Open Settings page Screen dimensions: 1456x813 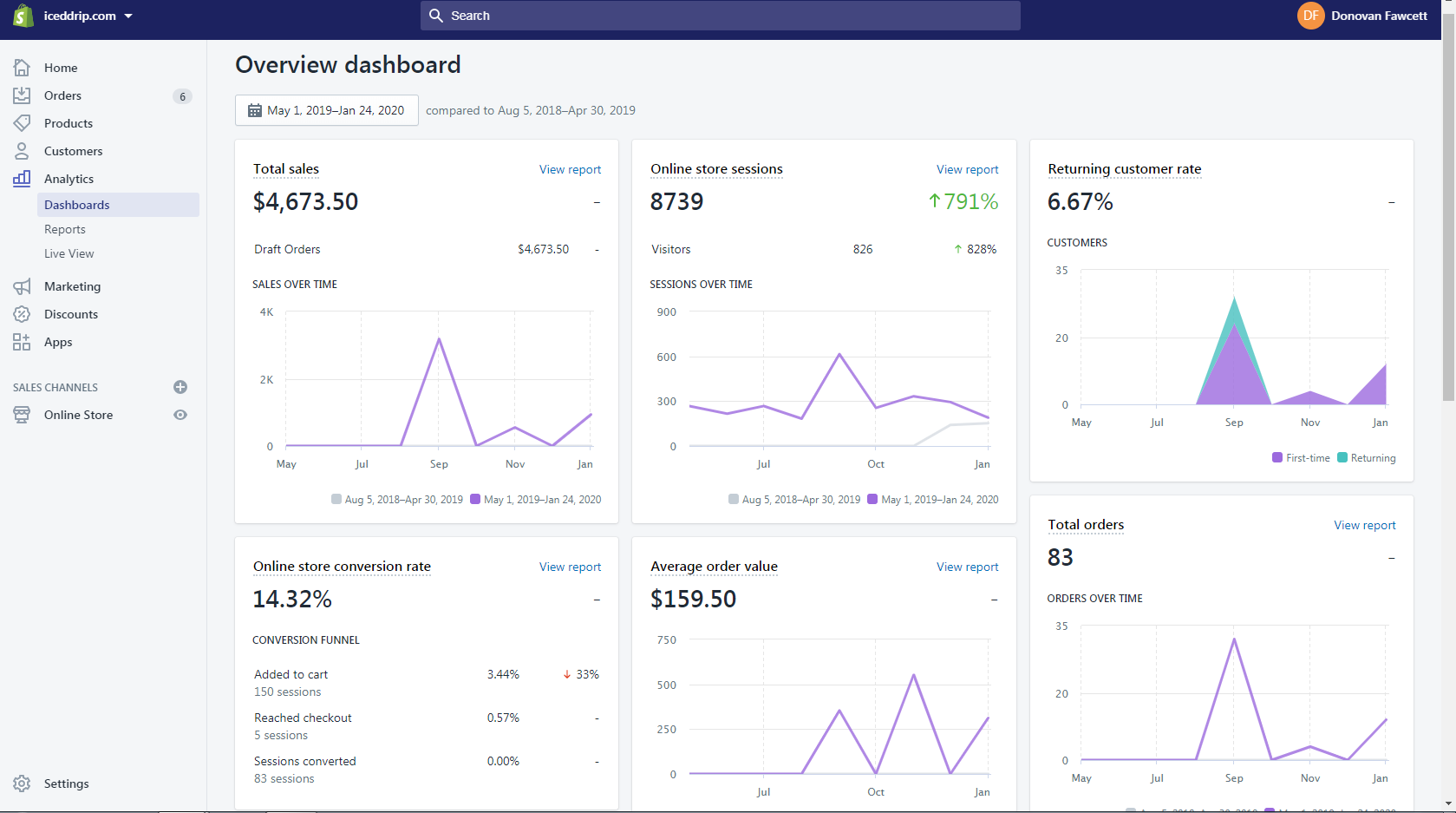coord(66,783)
